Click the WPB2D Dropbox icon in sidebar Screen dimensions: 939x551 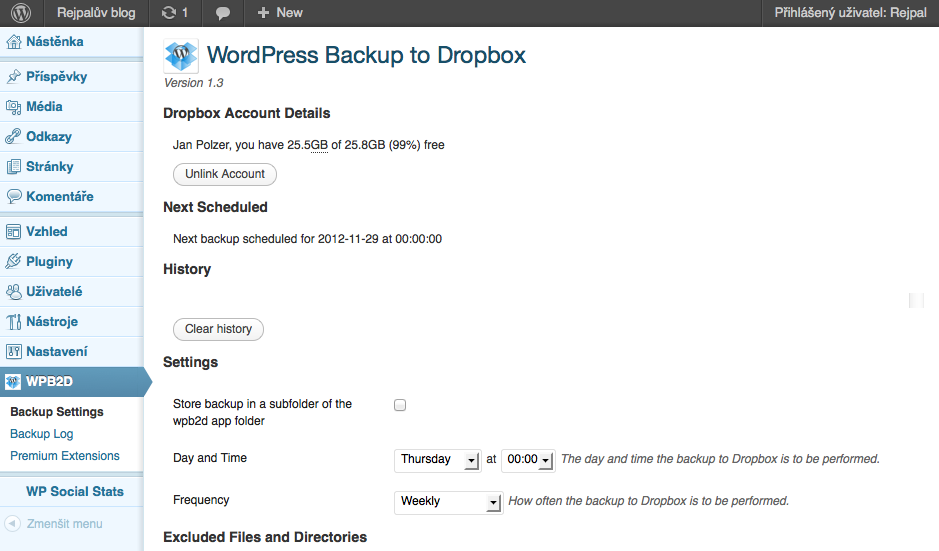(13, 382)
